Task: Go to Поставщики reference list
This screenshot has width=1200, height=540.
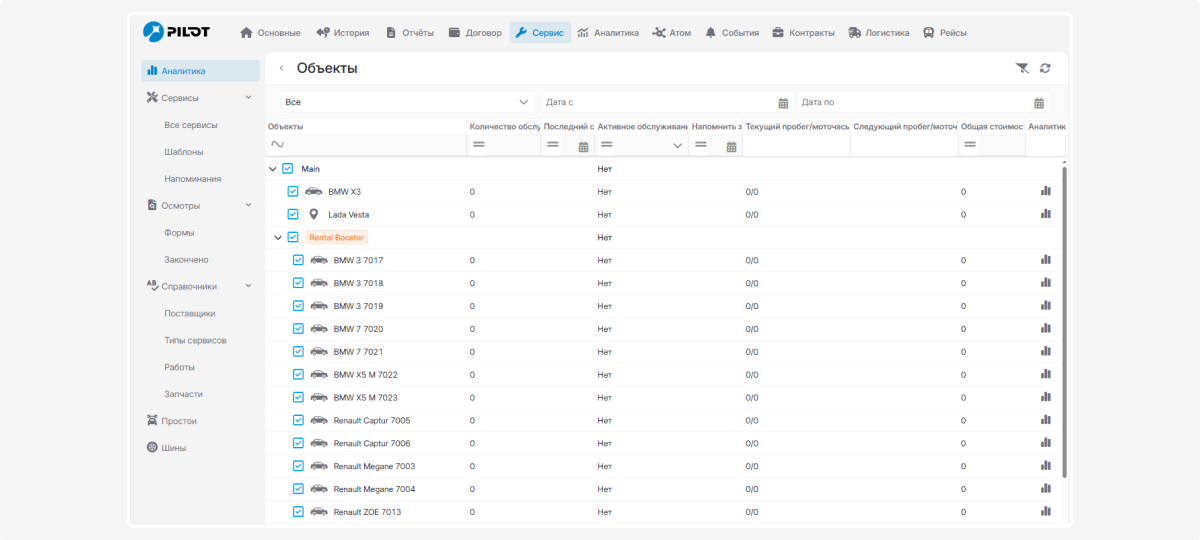Action: coord(190,313)
